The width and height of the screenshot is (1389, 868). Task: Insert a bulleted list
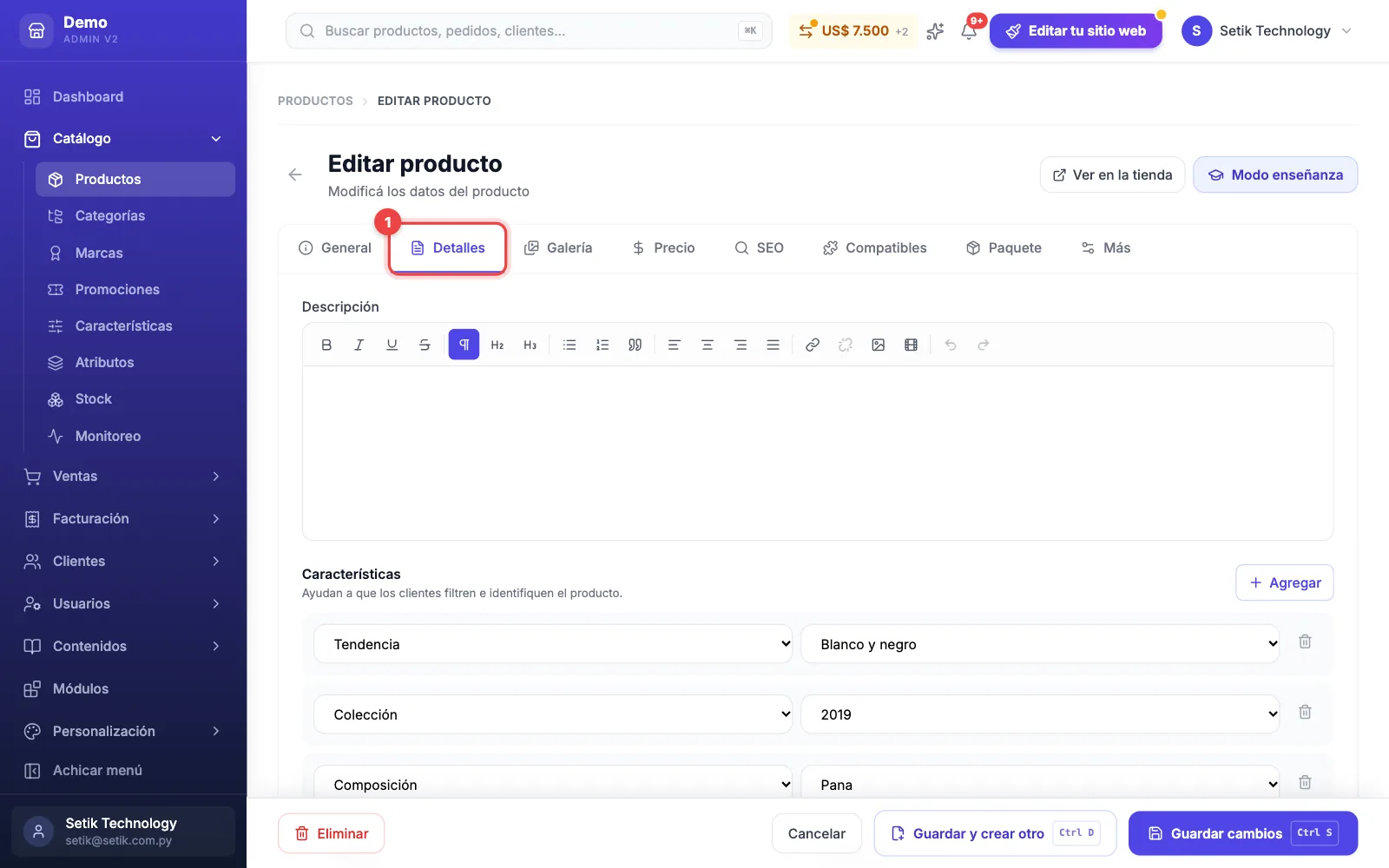569,345
